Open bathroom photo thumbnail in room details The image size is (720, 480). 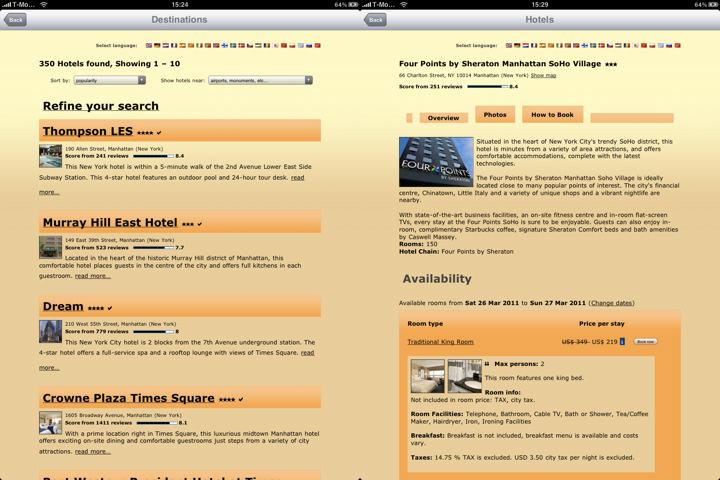click(x=465, y=376)
